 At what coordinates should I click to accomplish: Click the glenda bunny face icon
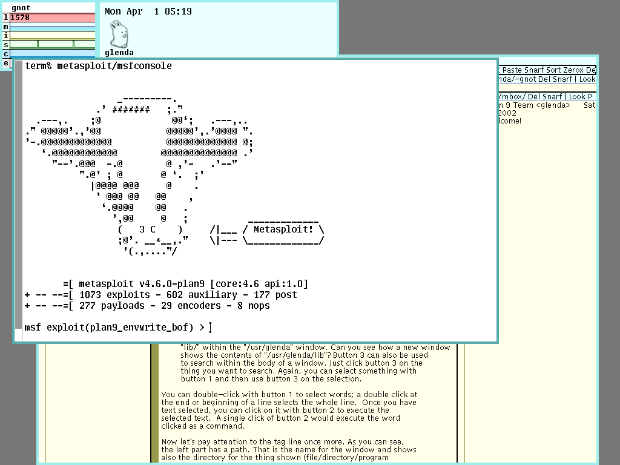click(118, 37)
